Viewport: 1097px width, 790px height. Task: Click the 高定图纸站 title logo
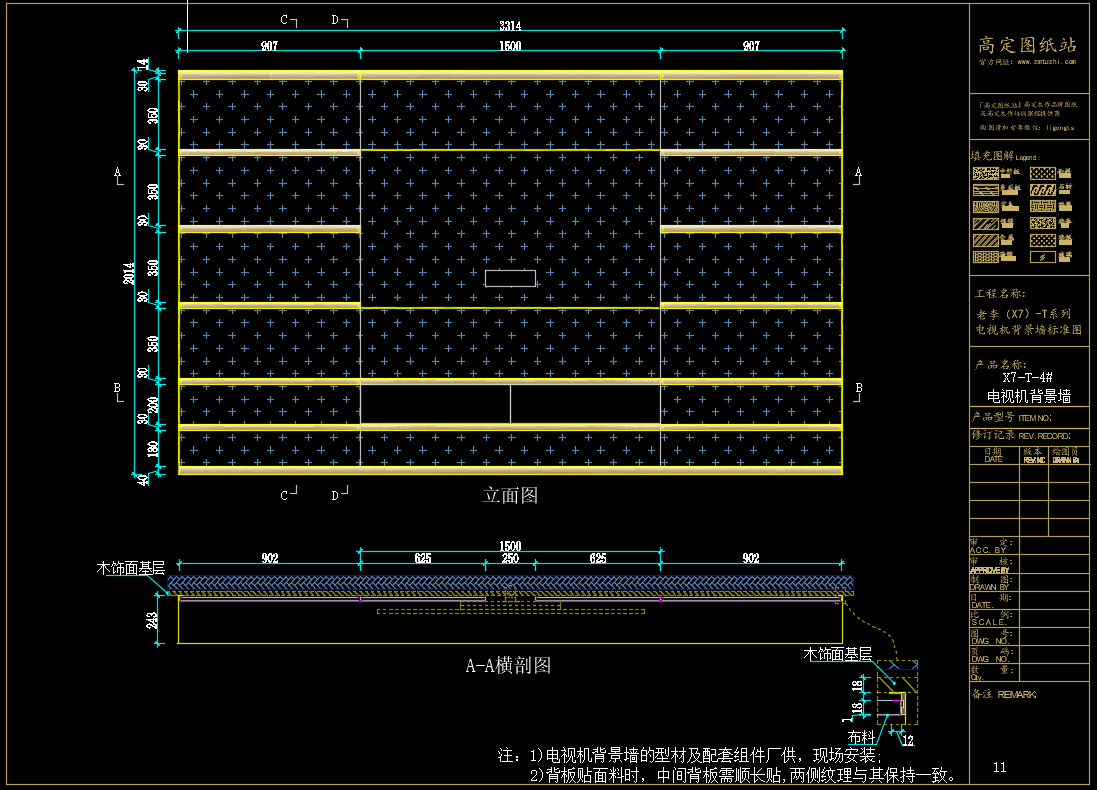(x=1027, y=45)
